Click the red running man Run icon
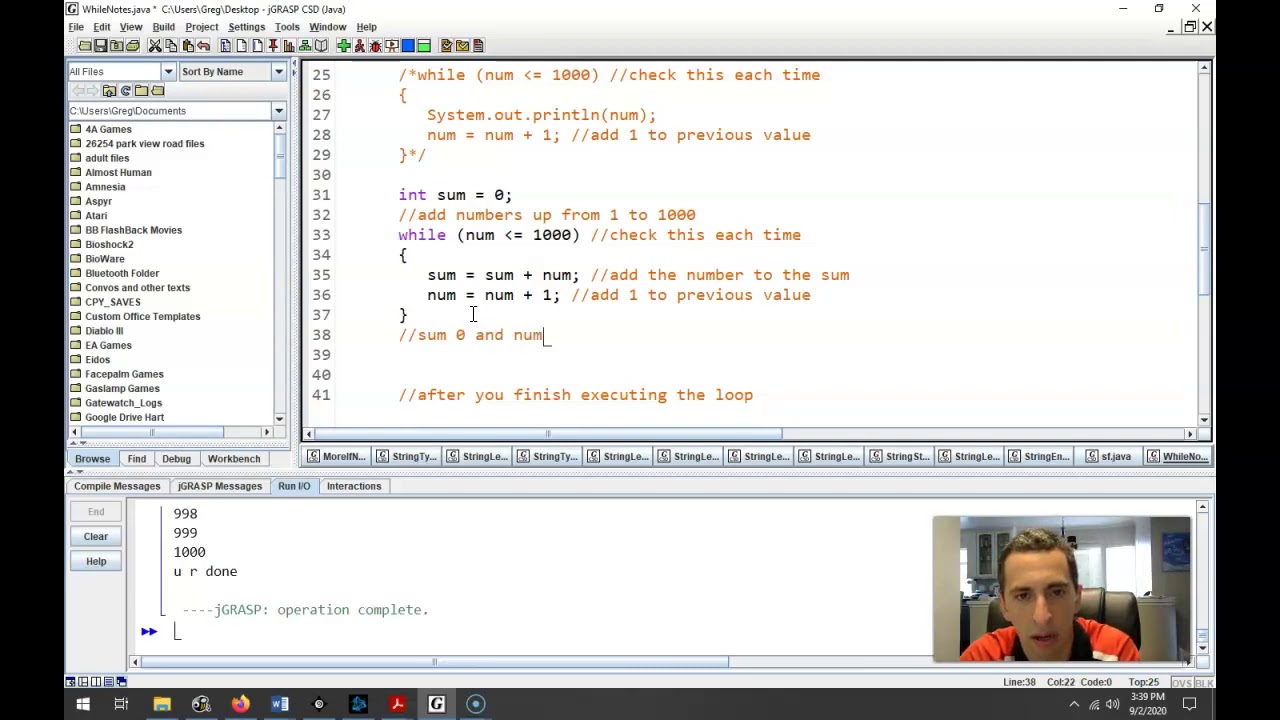The height and width of the screenshot is (720, 1280). (360, 45)
